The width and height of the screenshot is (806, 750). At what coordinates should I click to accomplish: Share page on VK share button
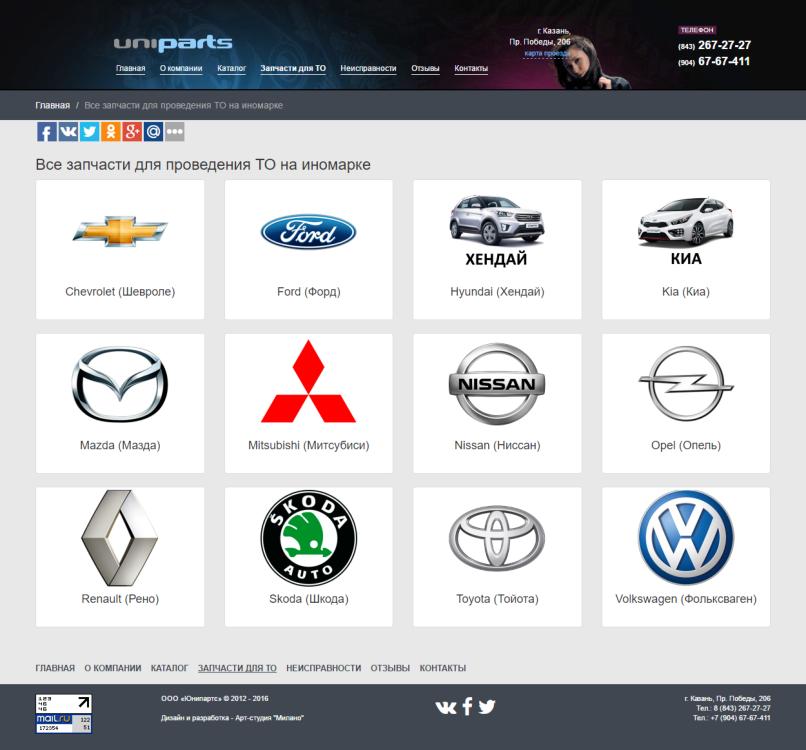point(68,132)
